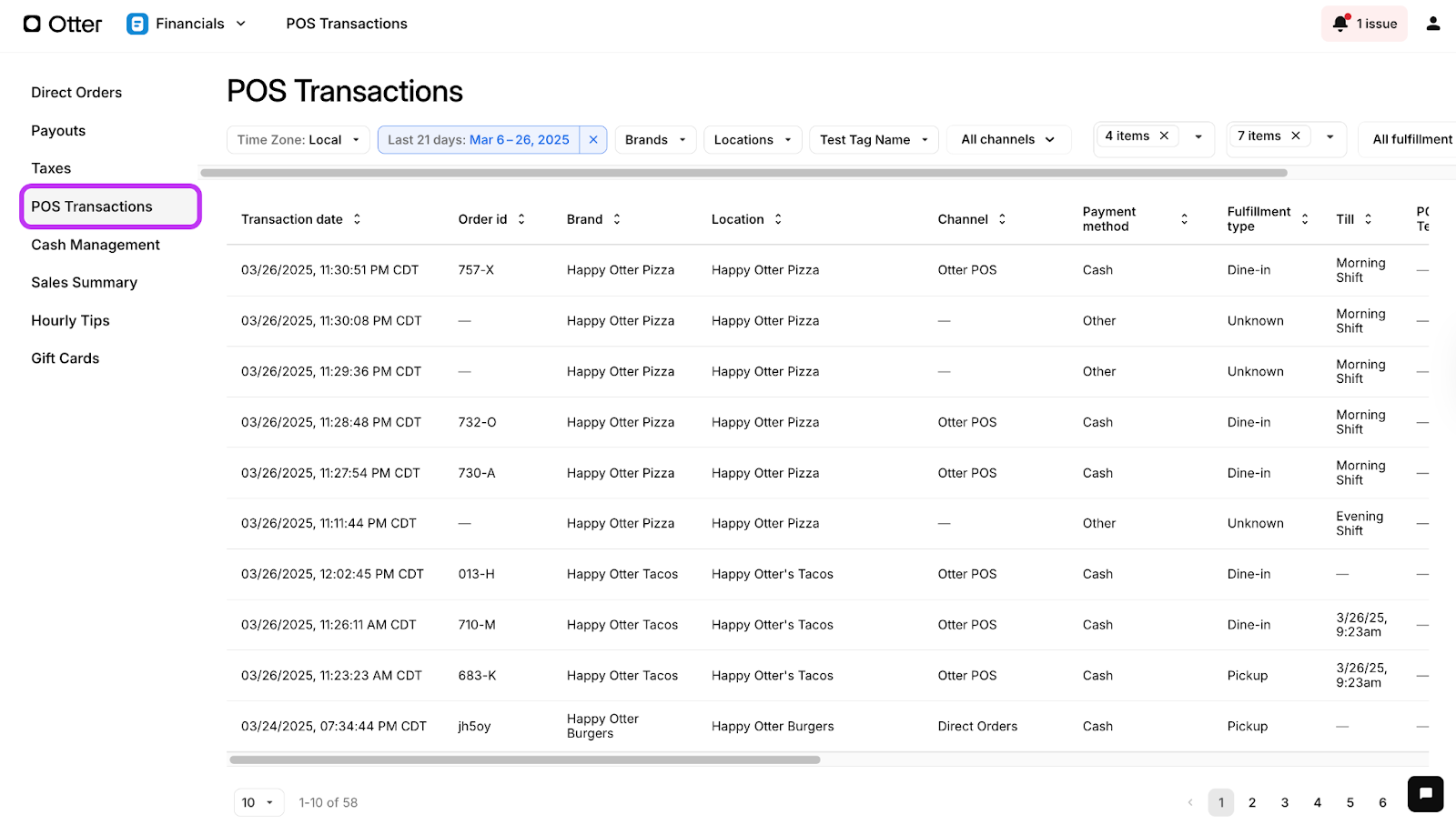Clear the Last 21 days date filter
1456x825 pixels.
593,139
